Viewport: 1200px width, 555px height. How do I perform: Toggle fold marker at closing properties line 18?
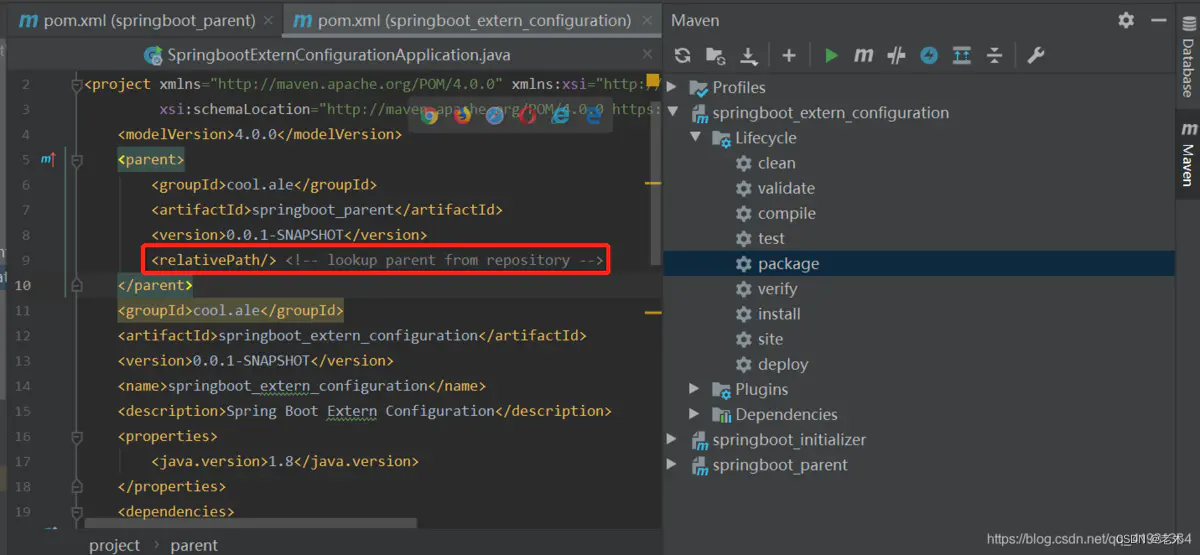[x=77, y=486]
